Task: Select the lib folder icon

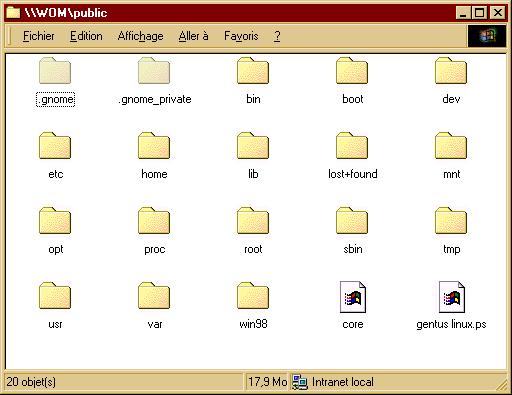Action: (253, 145)
